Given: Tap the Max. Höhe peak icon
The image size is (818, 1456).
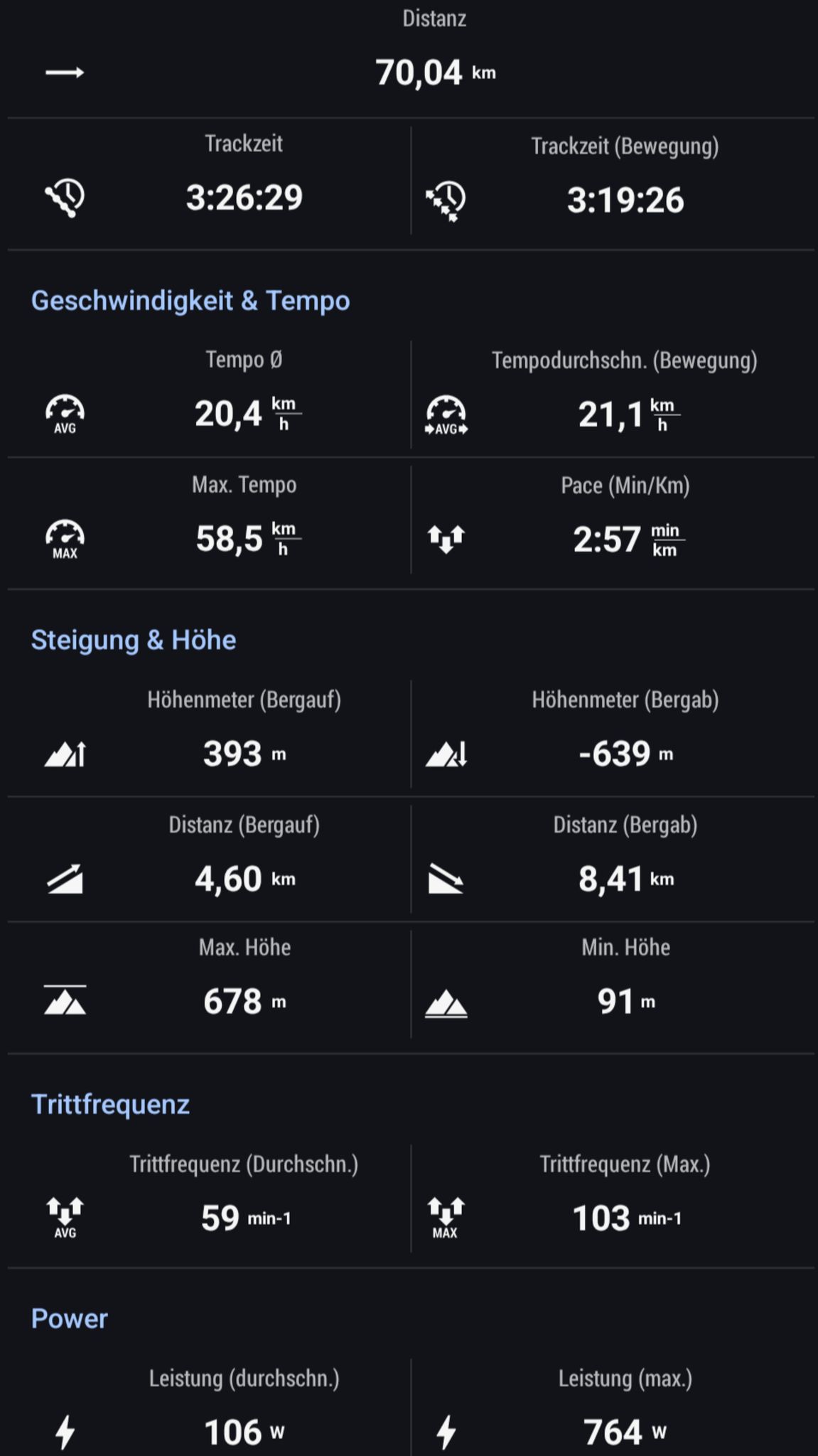Looking at the screenshot, I should pos(65,1000).
